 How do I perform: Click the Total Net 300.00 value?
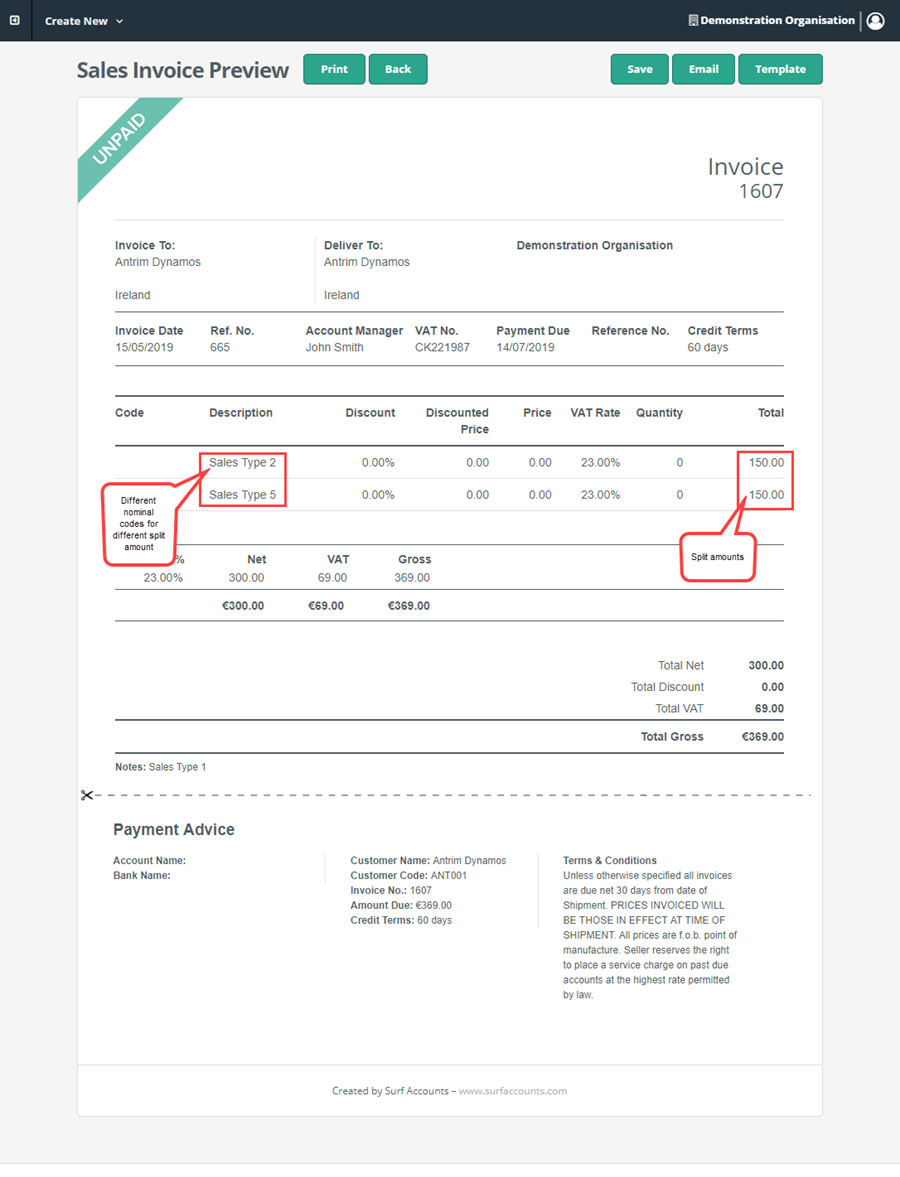[766, 666]
